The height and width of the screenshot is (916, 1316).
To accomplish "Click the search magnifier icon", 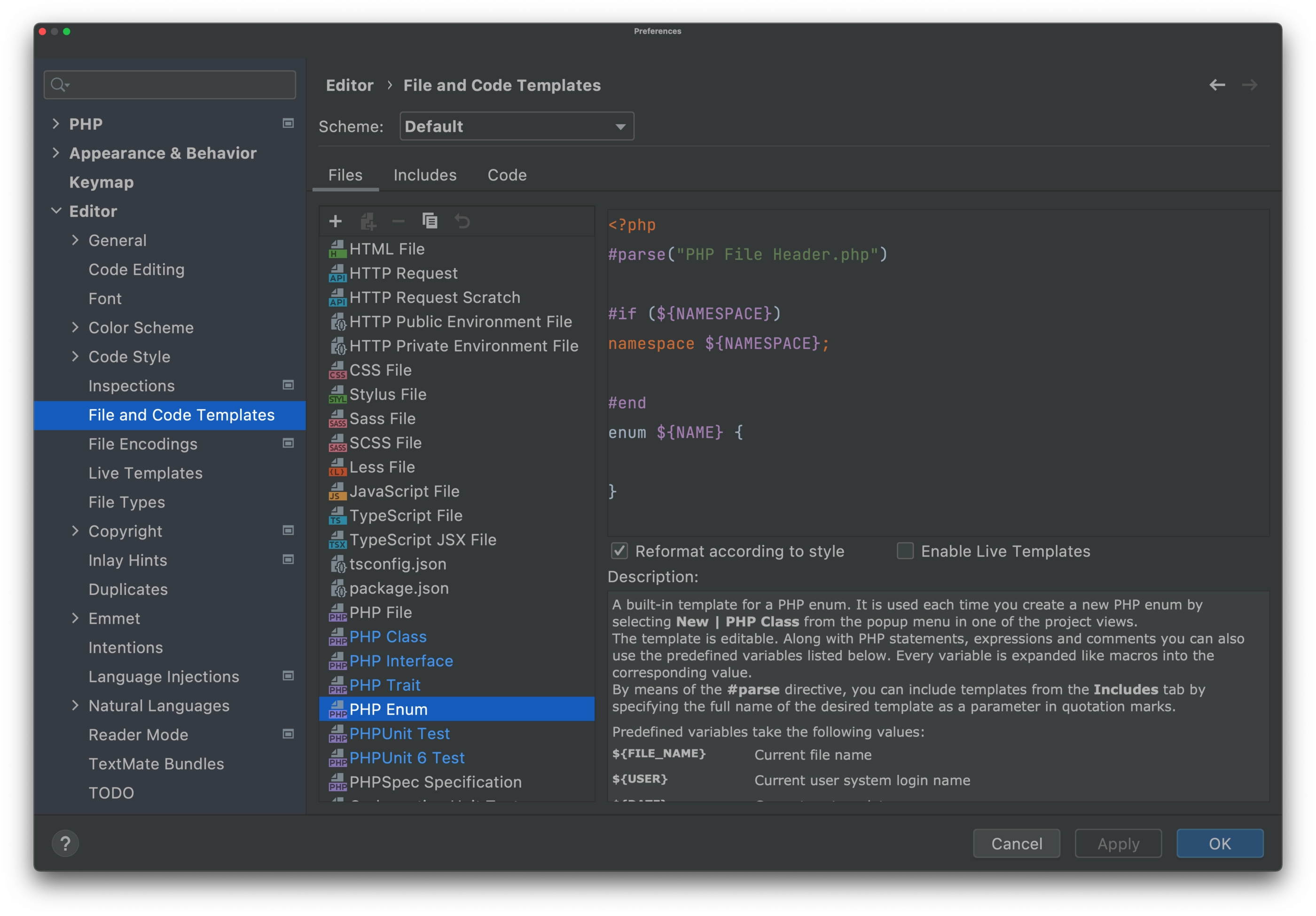I will 59,85.
